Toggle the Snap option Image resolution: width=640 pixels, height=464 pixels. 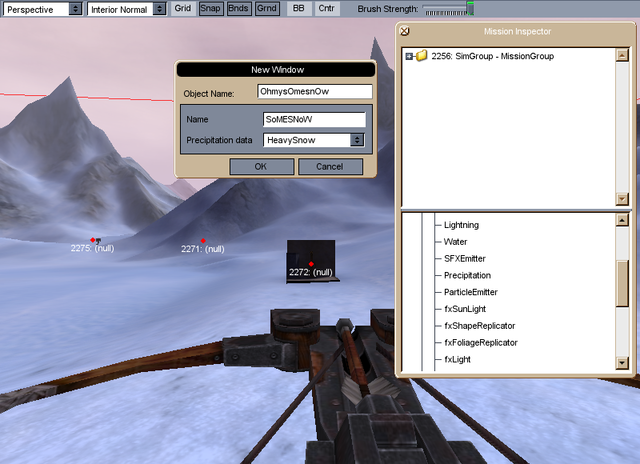[x=210, y=8]
